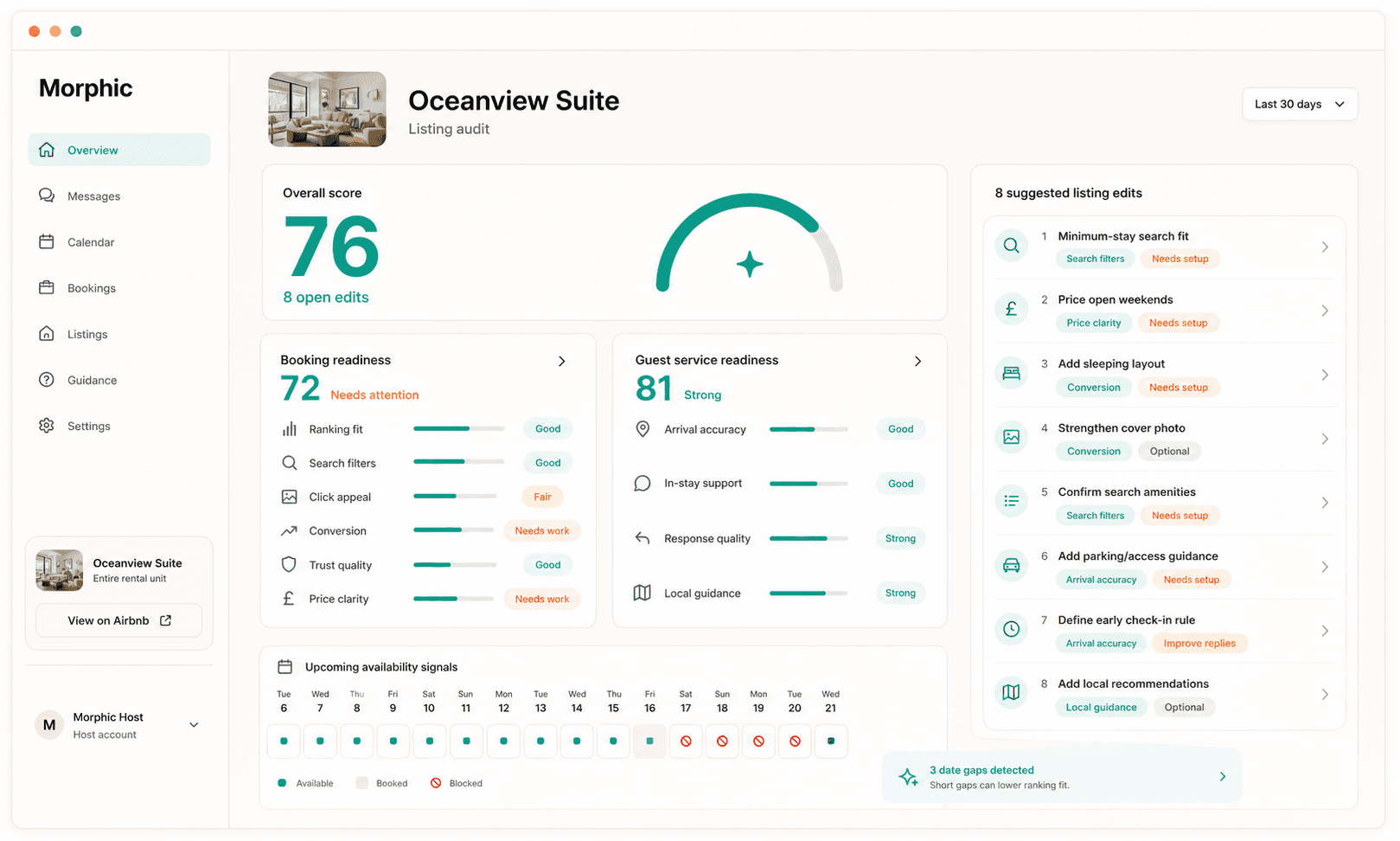Click the Improve replies tag
The height and width of the screenshot is (841, 1400).
pyautogui.click(x=1199, y=643)
